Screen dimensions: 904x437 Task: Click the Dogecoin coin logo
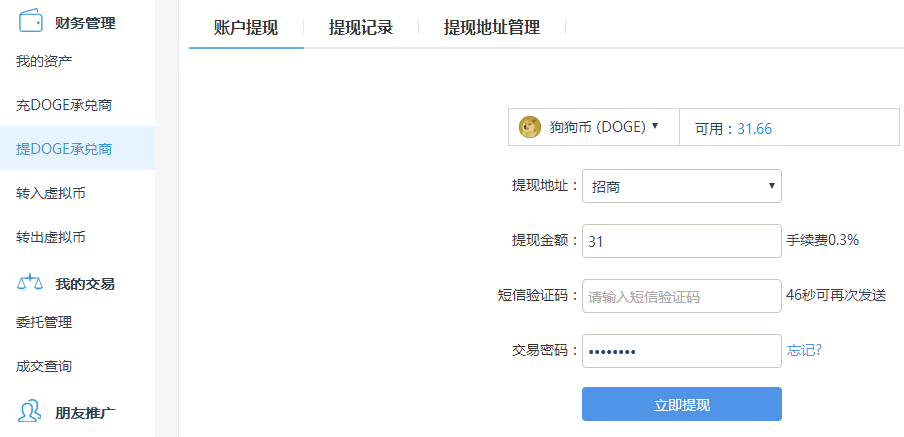pyautogui.click(x=529, y=127)
